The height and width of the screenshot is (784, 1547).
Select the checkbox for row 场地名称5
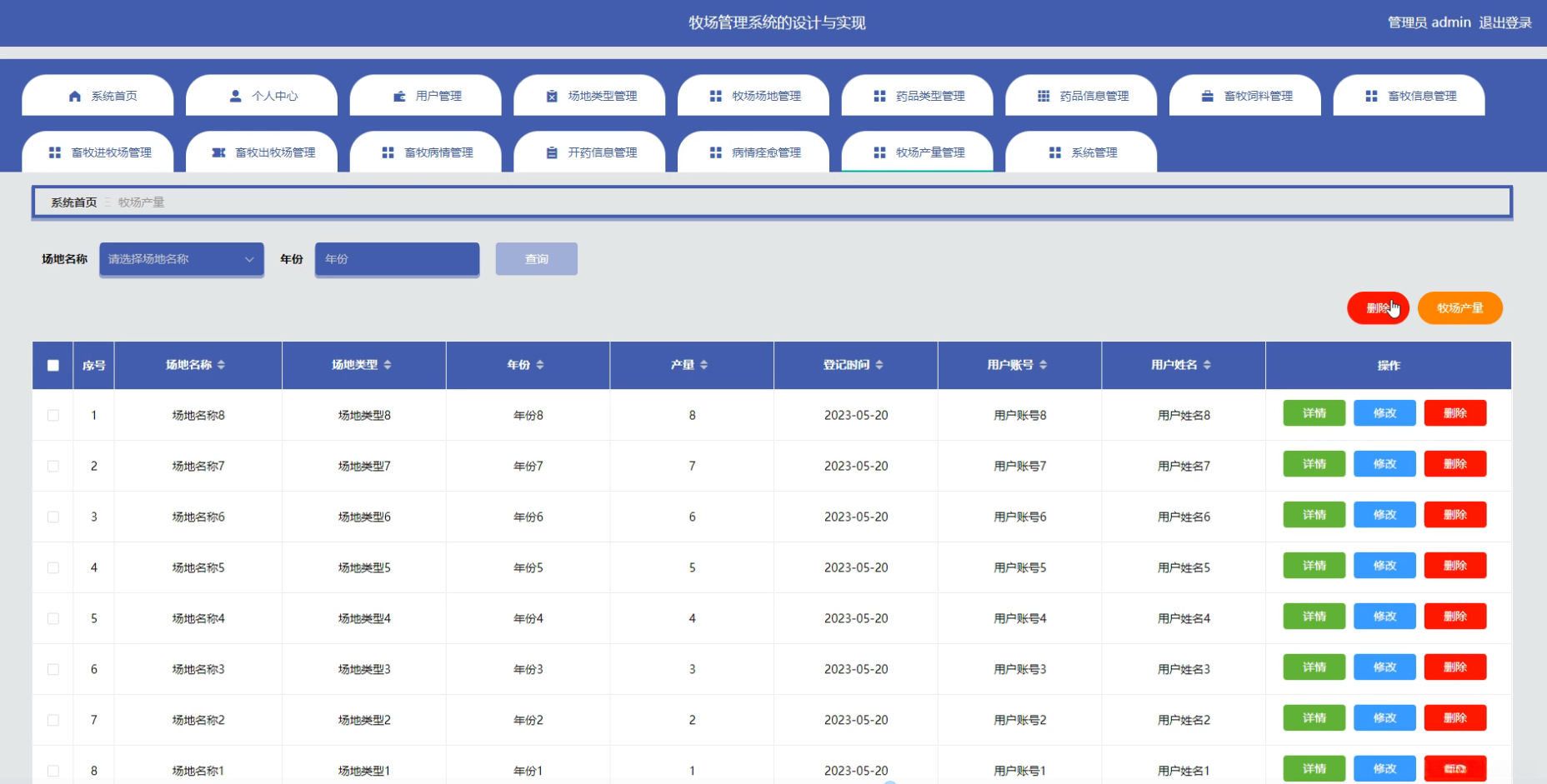(x=53, y=568)
